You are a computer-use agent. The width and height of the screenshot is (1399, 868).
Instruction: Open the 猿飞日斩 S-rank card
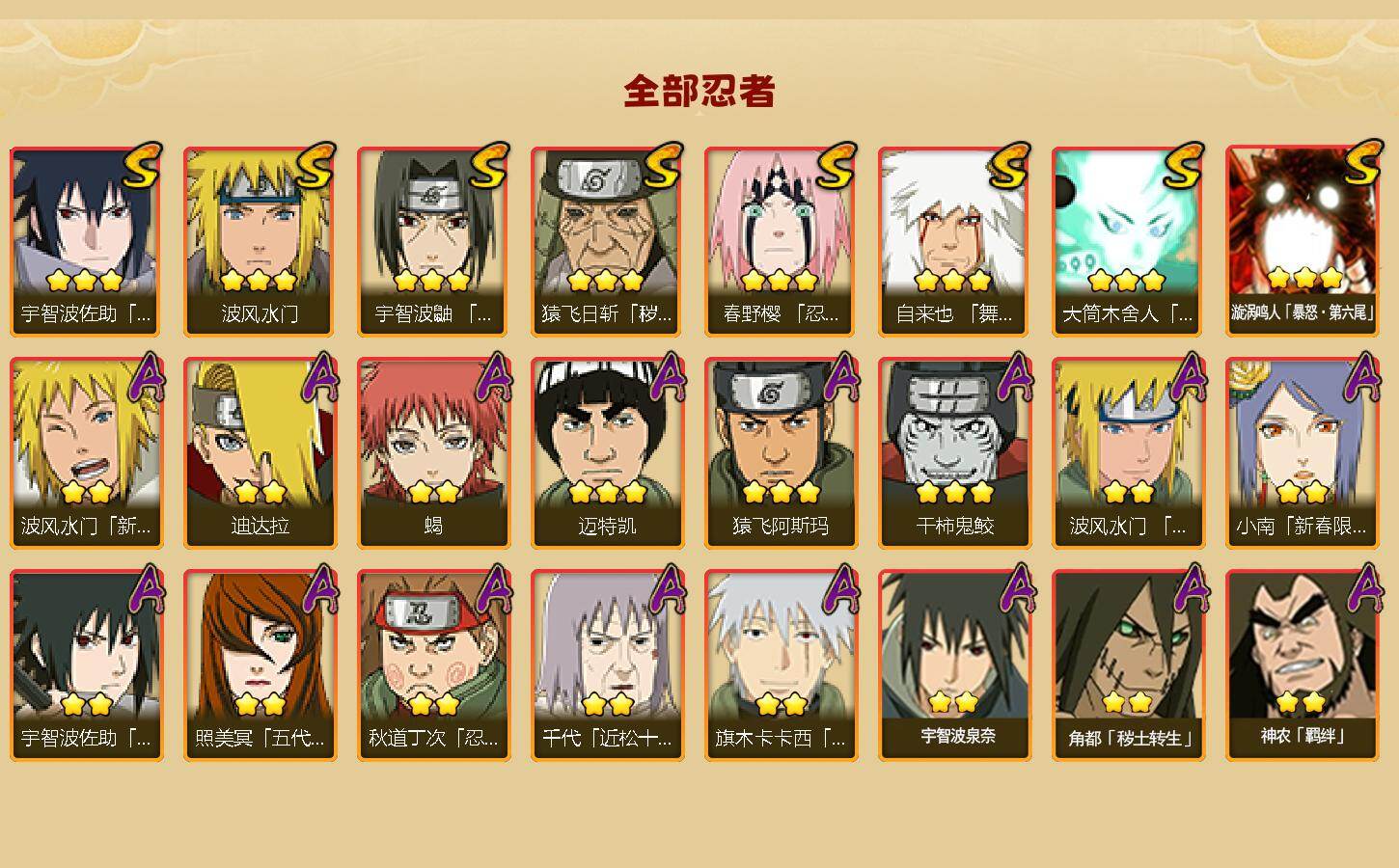coord(607,241)
